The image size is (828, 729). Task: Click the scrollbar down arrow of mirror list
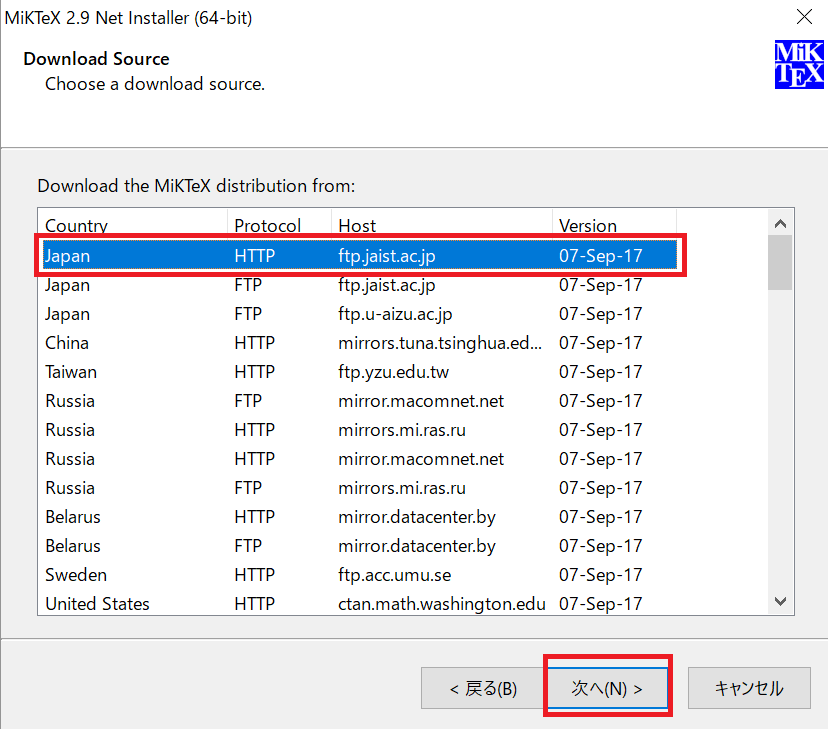click(780, 601)
